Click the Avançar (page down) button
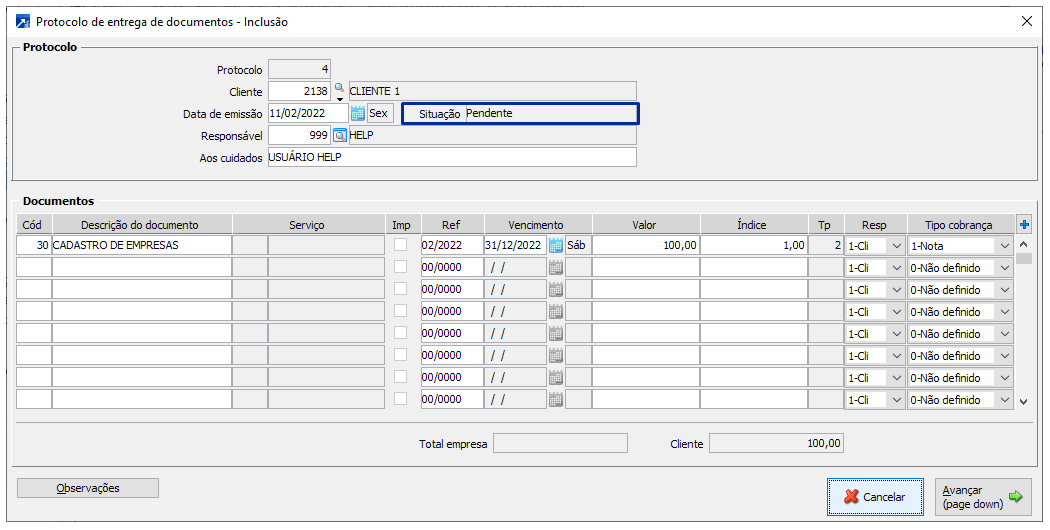 (983, 497)
